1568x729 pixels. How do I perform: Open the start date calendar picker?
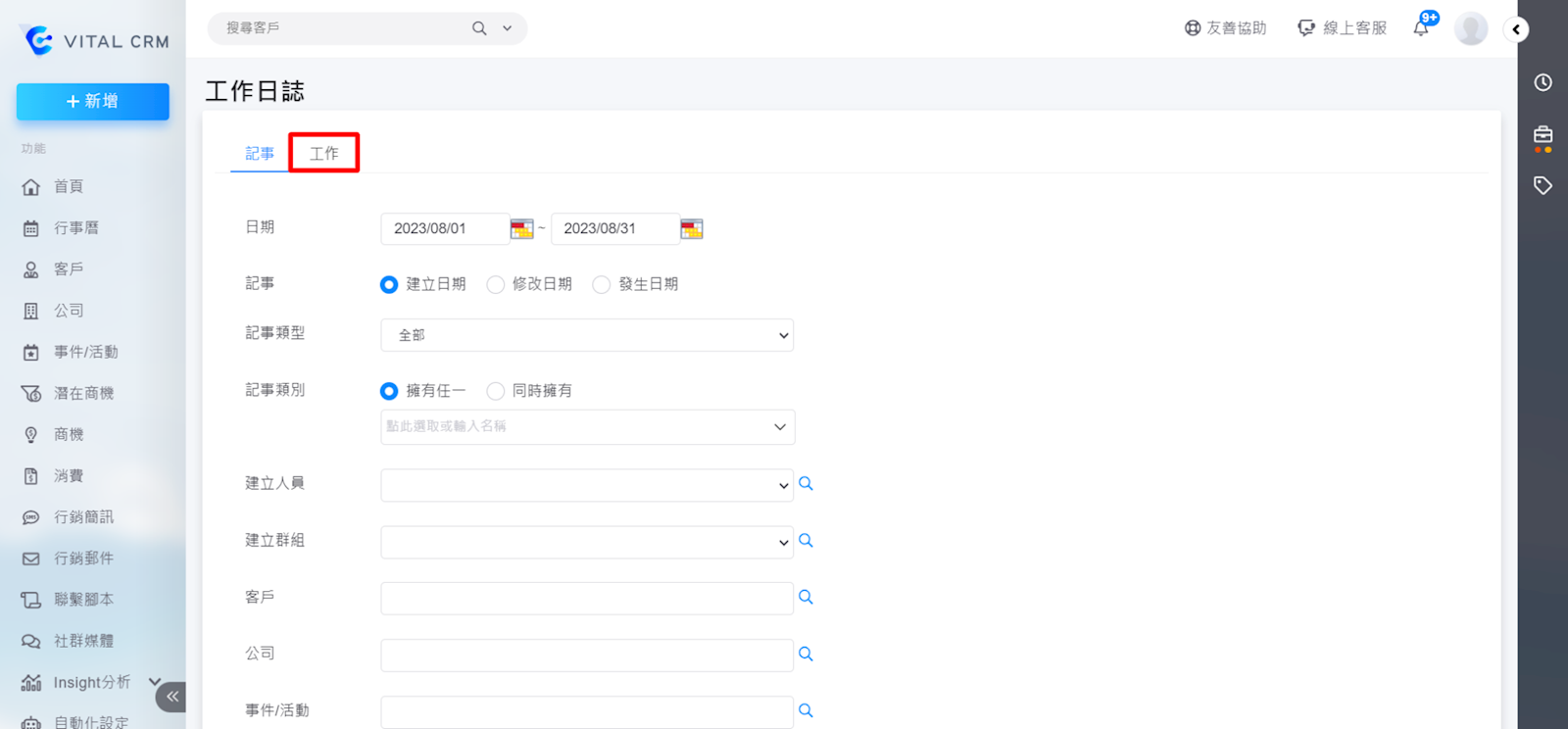pyautogui.click(x=521, y=229)
